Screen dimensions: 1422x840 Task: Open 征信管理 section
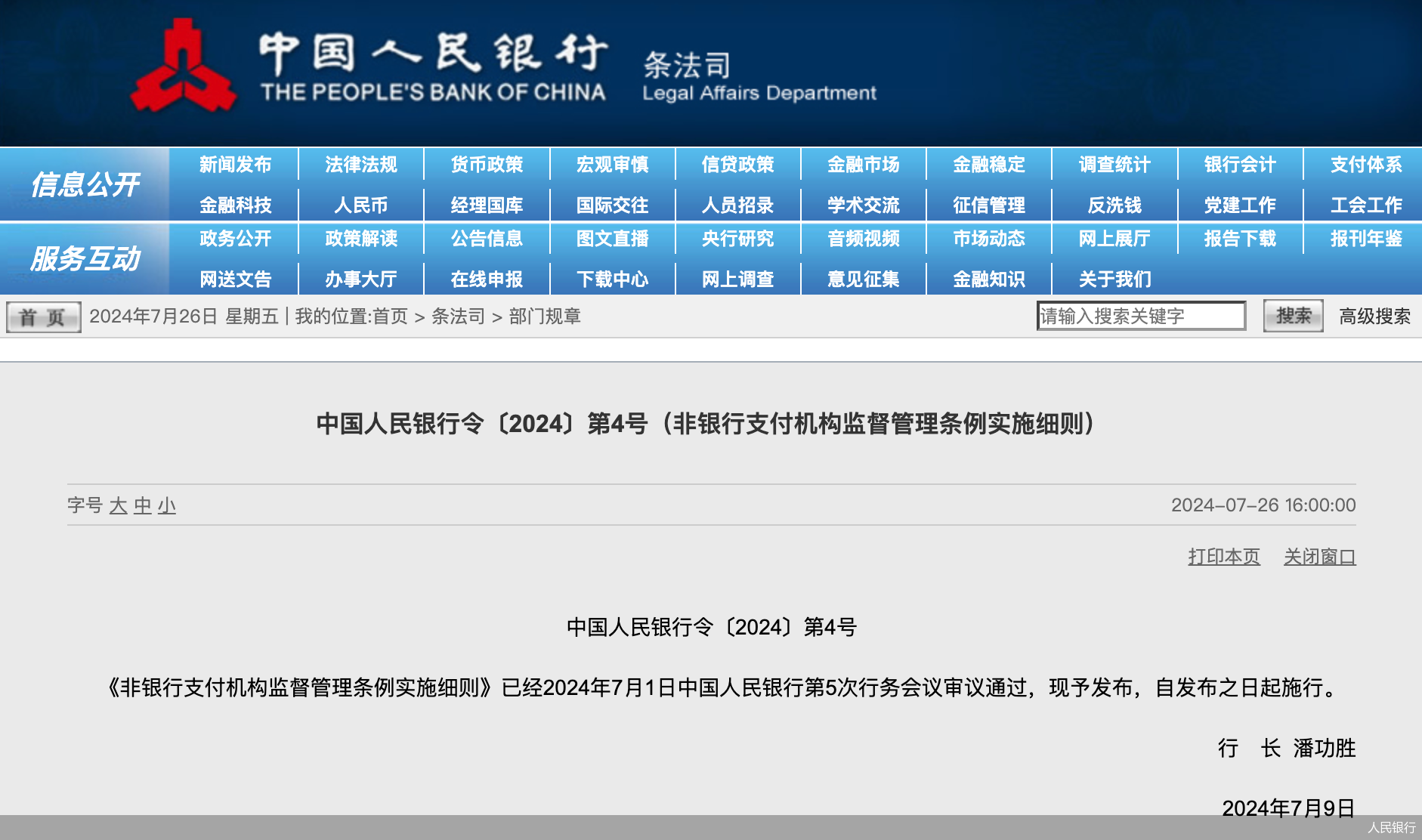(989, 205)
